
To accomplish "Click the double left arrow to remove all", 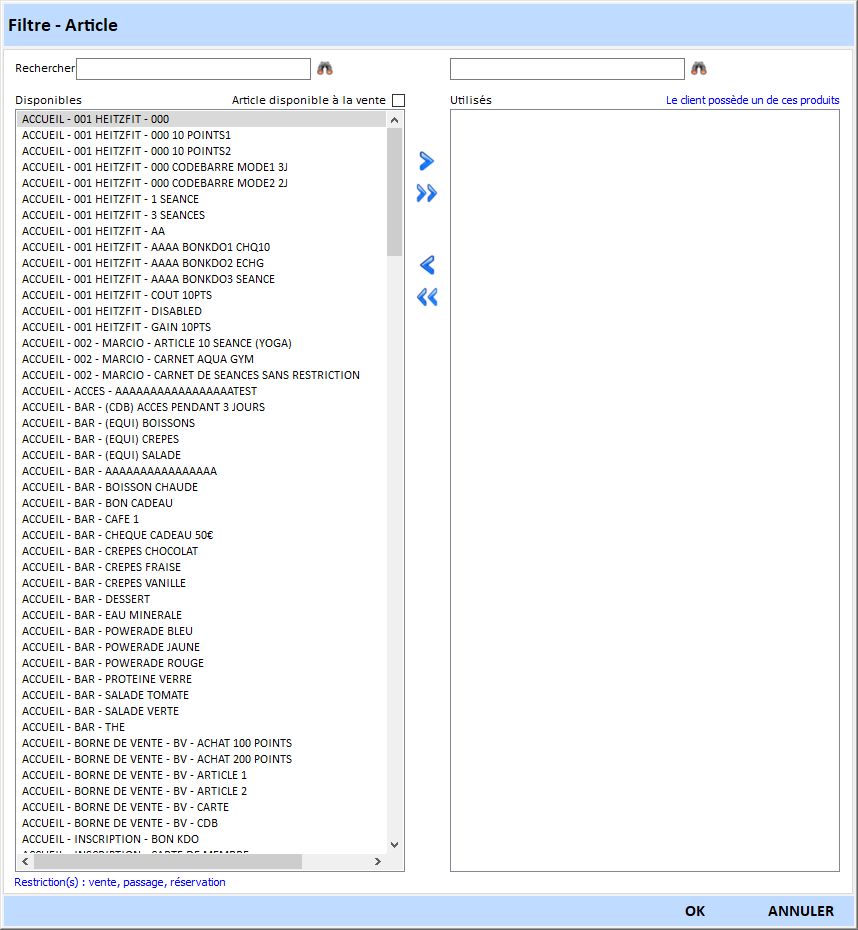I will (427, 297).
